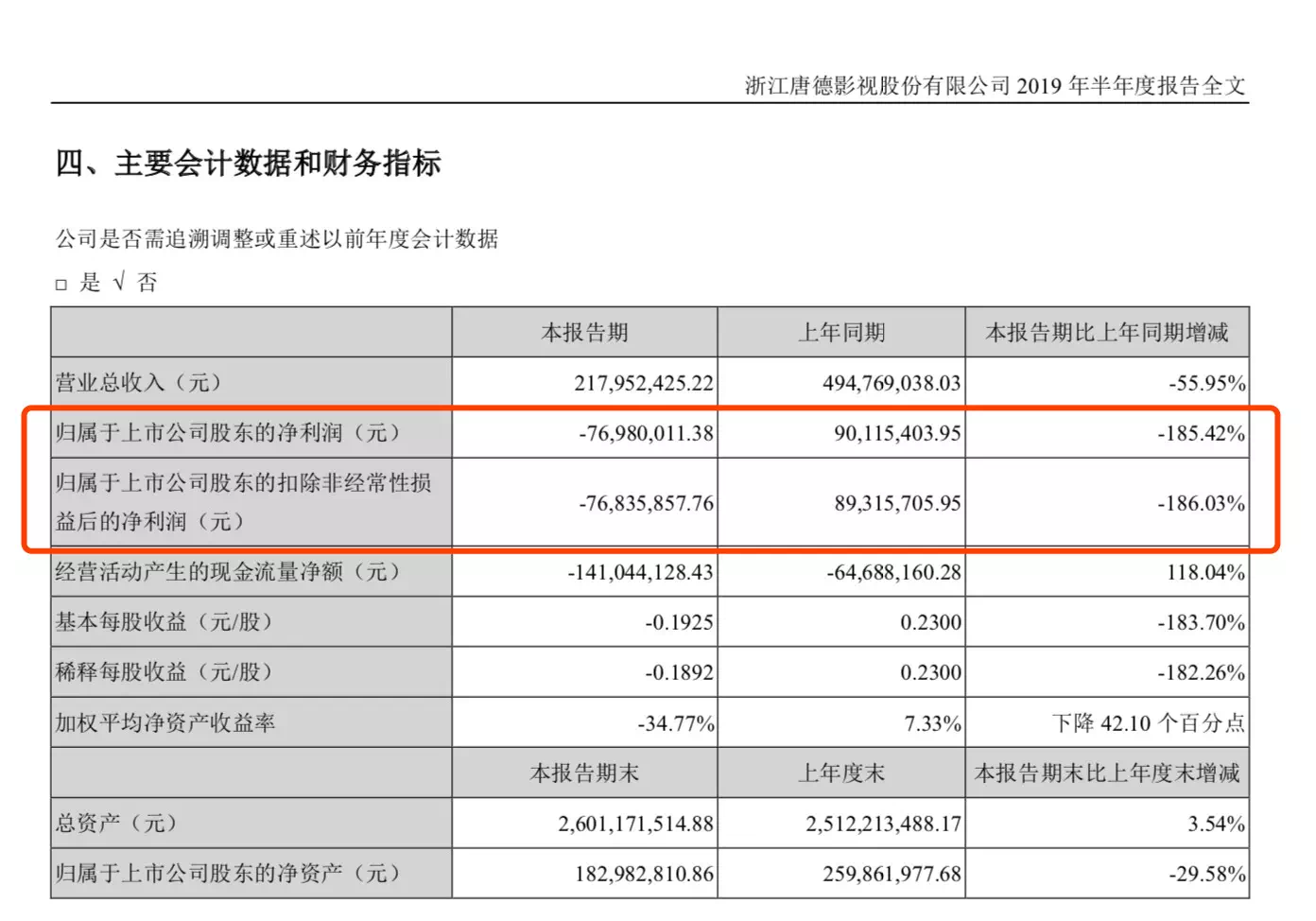This screenshot has width=1316, height=921.
Task: Click the checkmark before 否
Action: coord(118,282)
